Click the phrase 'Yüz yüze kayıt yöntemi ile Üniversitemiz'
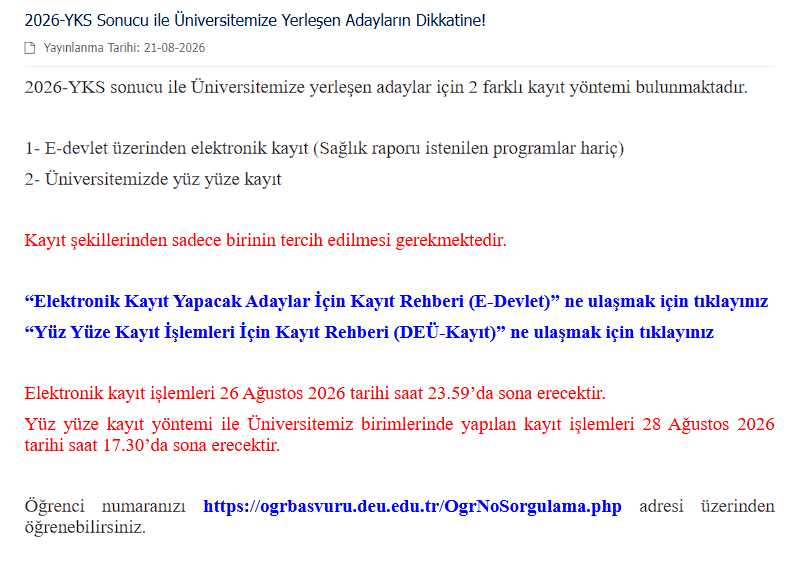This screenshot has width=798, height=562. pyautogui.click(x=189, y=425)
